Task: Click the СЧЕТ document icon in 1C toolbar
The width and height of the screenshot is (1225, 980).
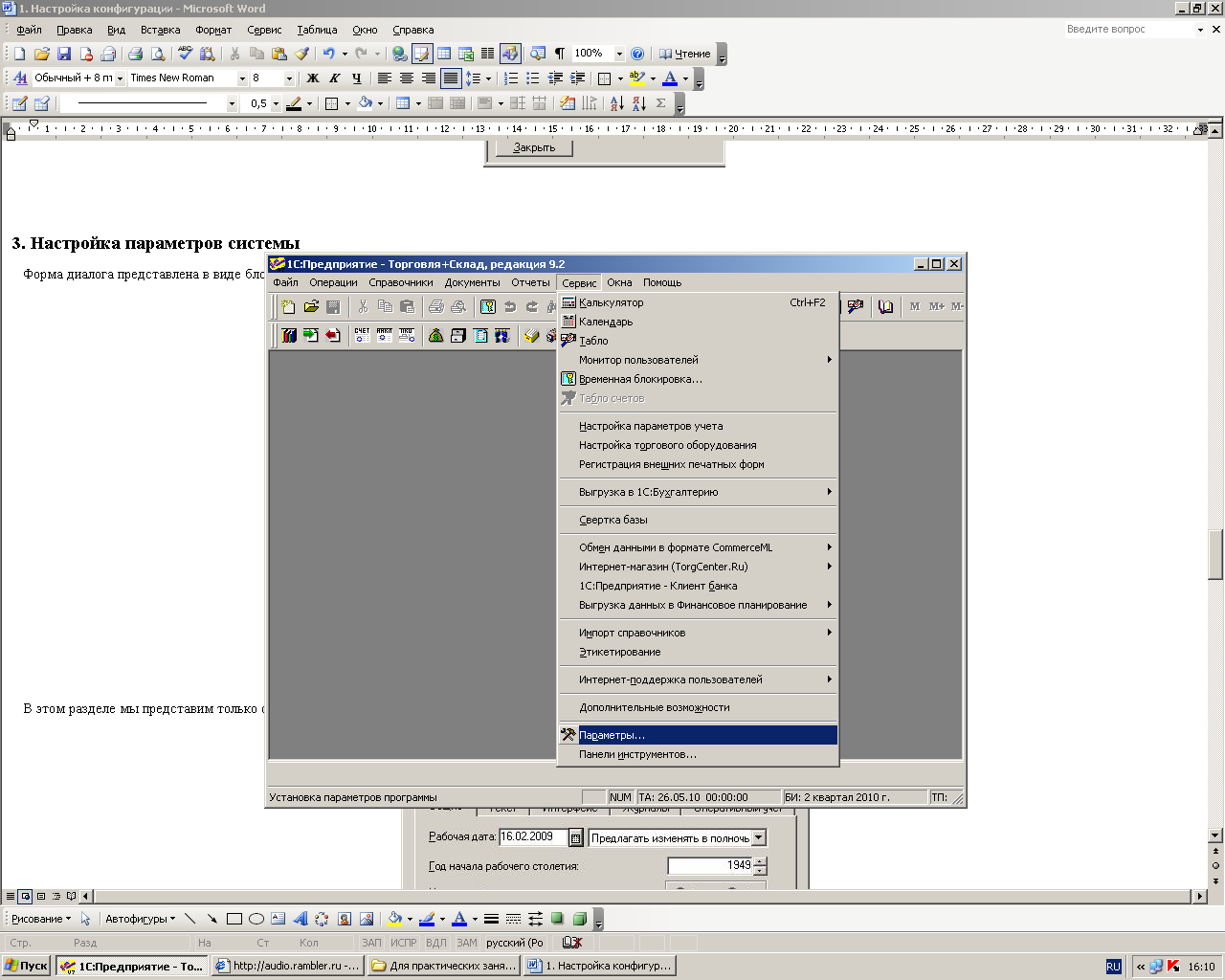Action: coord(362,335)
